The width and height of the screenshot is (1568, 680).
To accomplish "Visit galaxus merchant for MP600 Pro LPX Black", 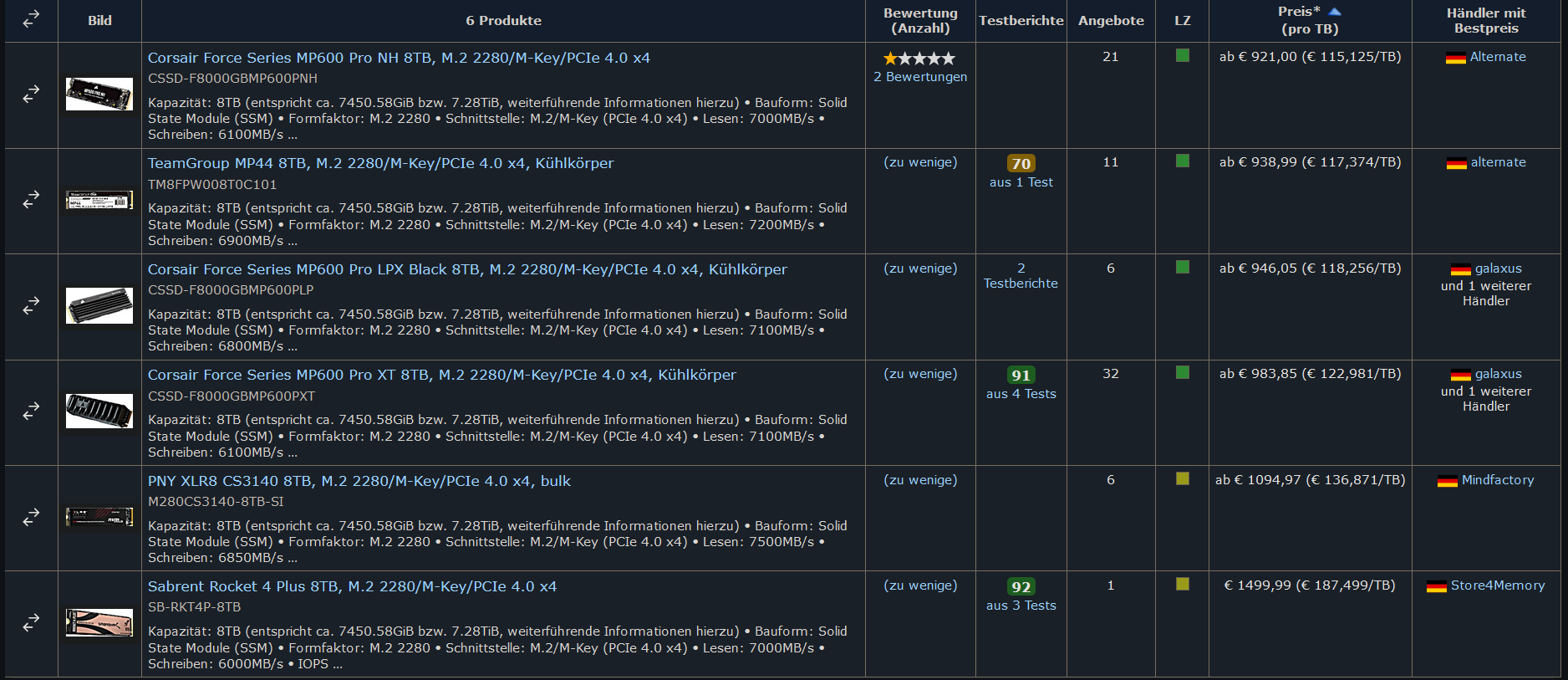I will (x=1498, y=268).
